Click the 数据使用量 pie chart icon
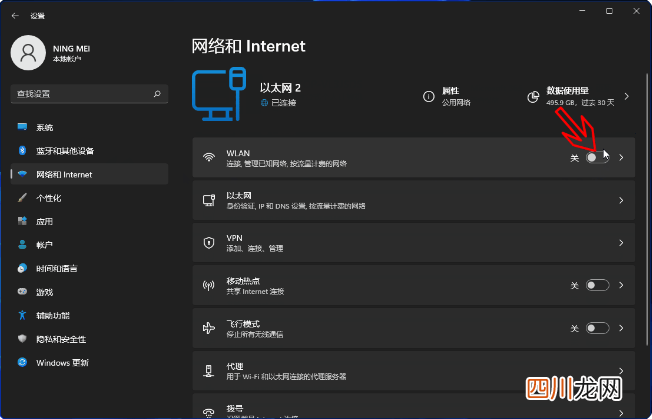 (x=533, y=96)
